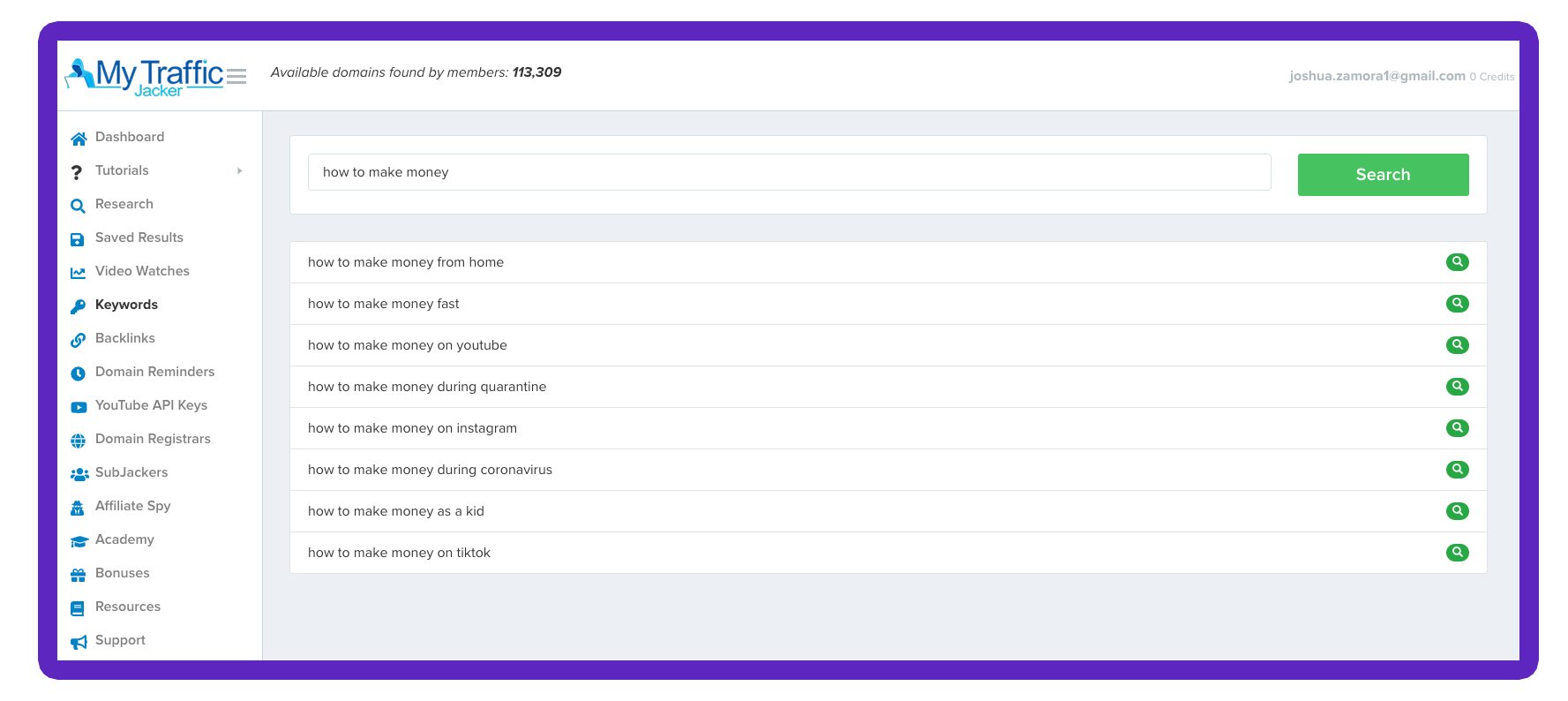Select 'how to make money fast' text

384,304
